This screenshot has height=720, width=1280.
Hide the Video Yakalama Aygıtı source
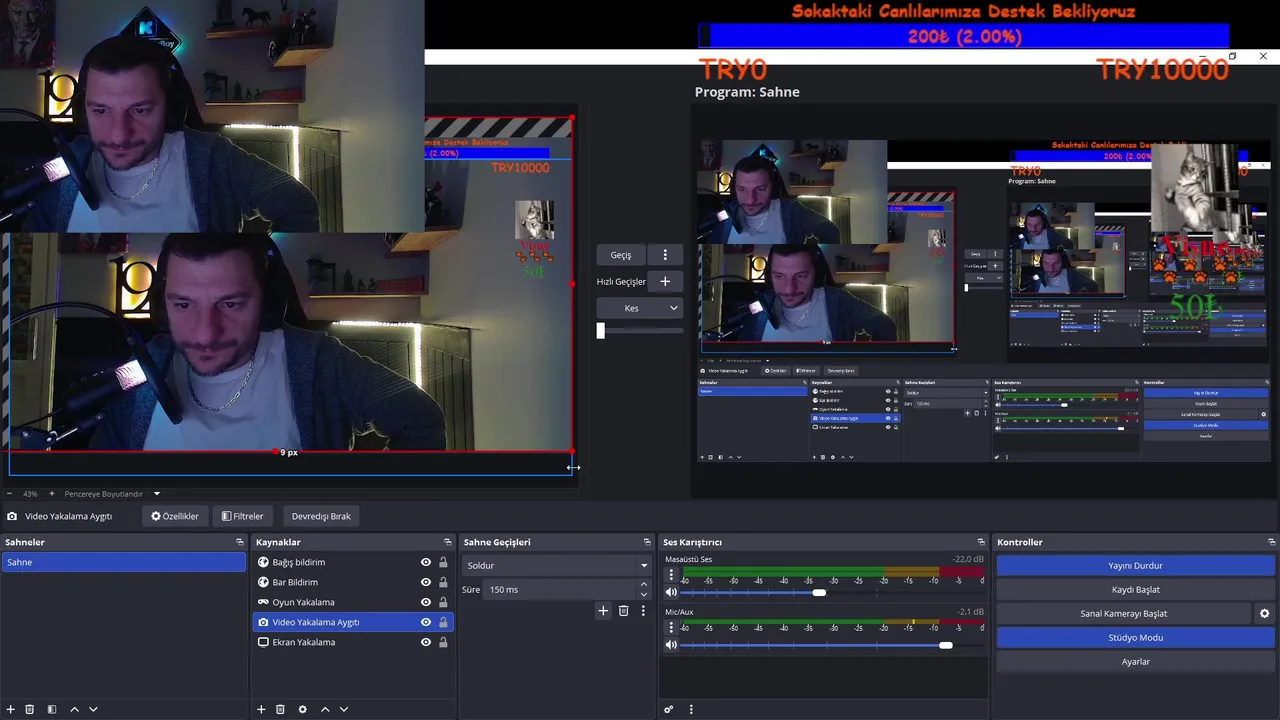pyautogui.click(x=426, y=622)
